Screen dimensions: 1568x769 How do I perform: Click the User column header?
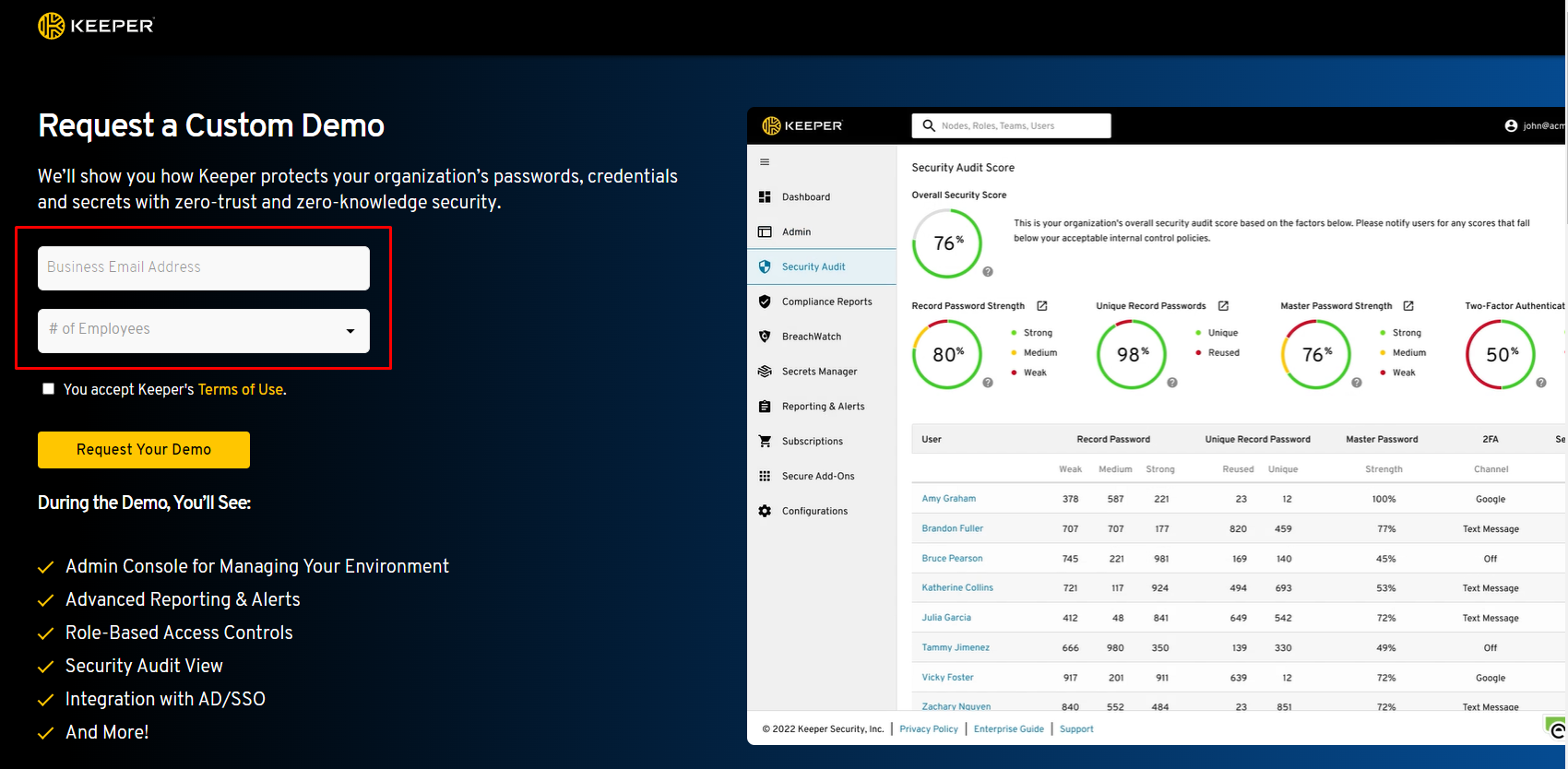pos(932,439)
